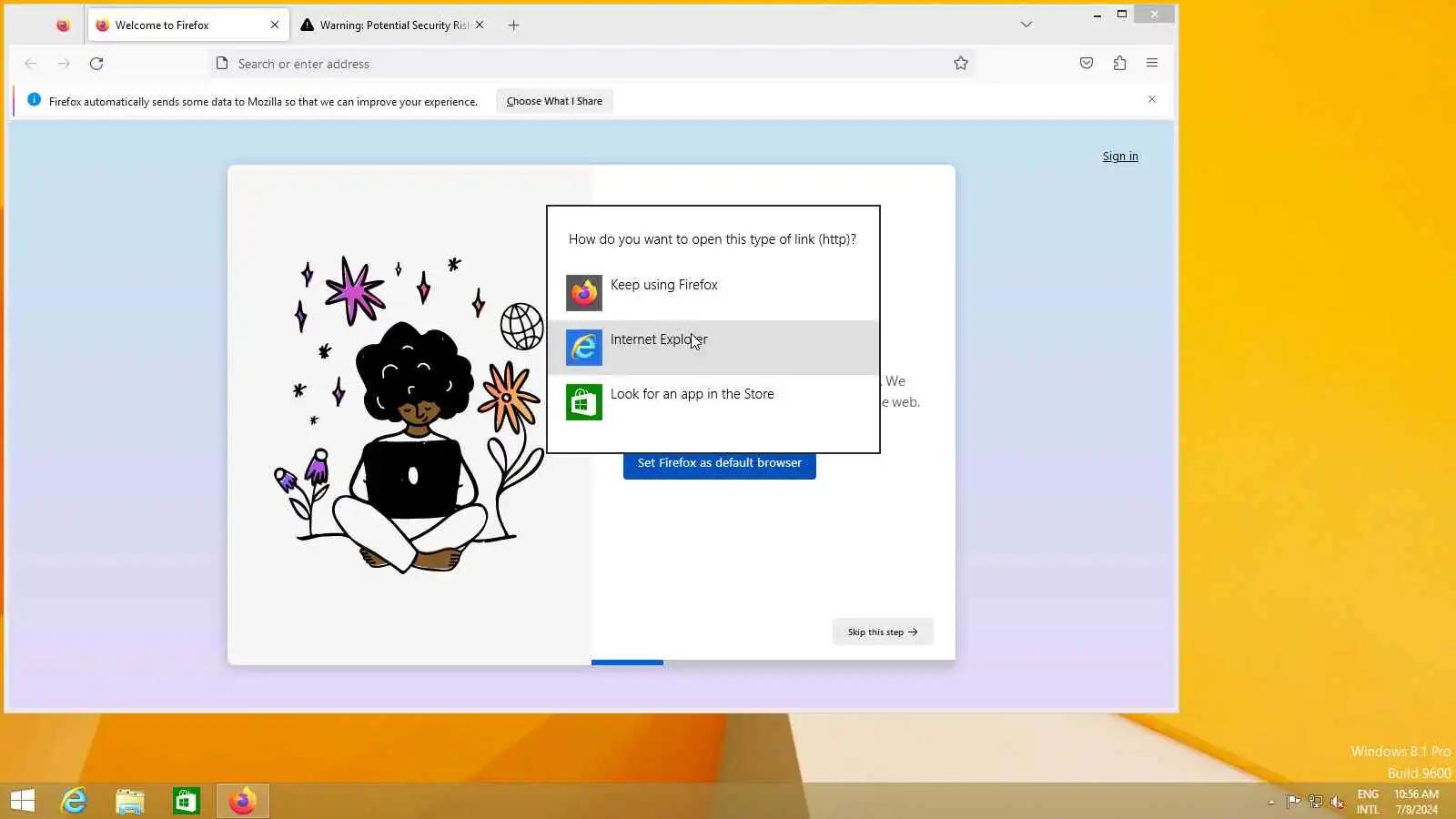Reload the current page
The image size is (1456, 819).
point(96,64)
